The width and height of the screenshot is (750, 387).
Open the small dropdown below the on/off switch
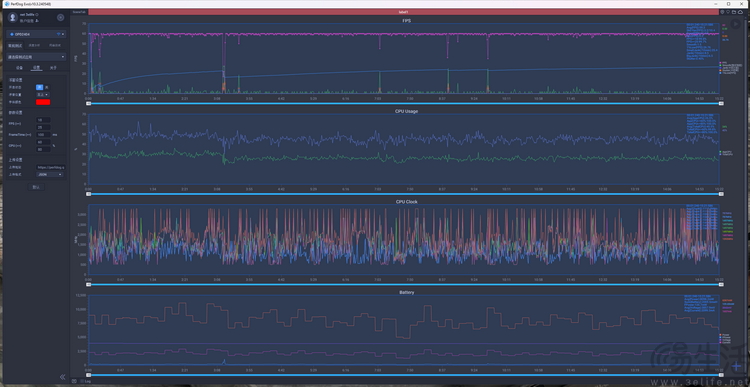43,95
